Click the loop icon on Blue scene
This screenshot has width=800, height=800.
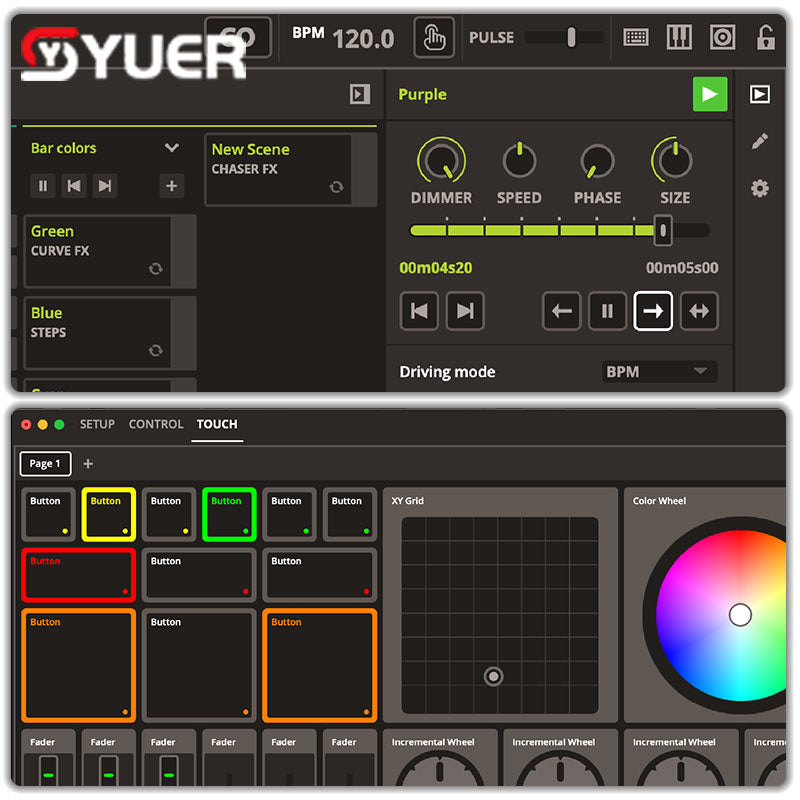(x=156, y=351)
